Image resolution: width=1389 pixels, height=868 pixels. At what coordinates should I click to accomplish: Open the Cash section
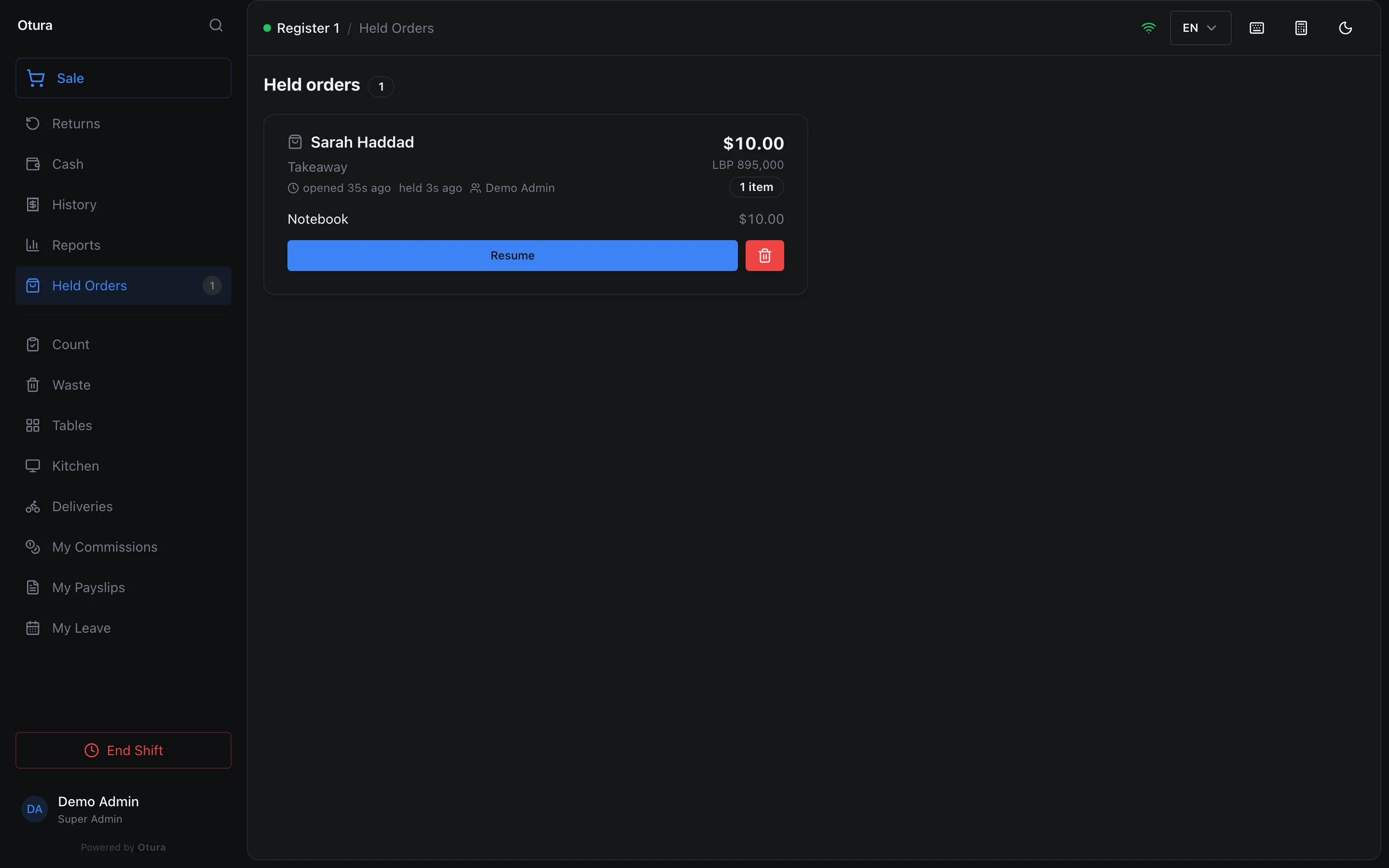click(x=123, y=164)
